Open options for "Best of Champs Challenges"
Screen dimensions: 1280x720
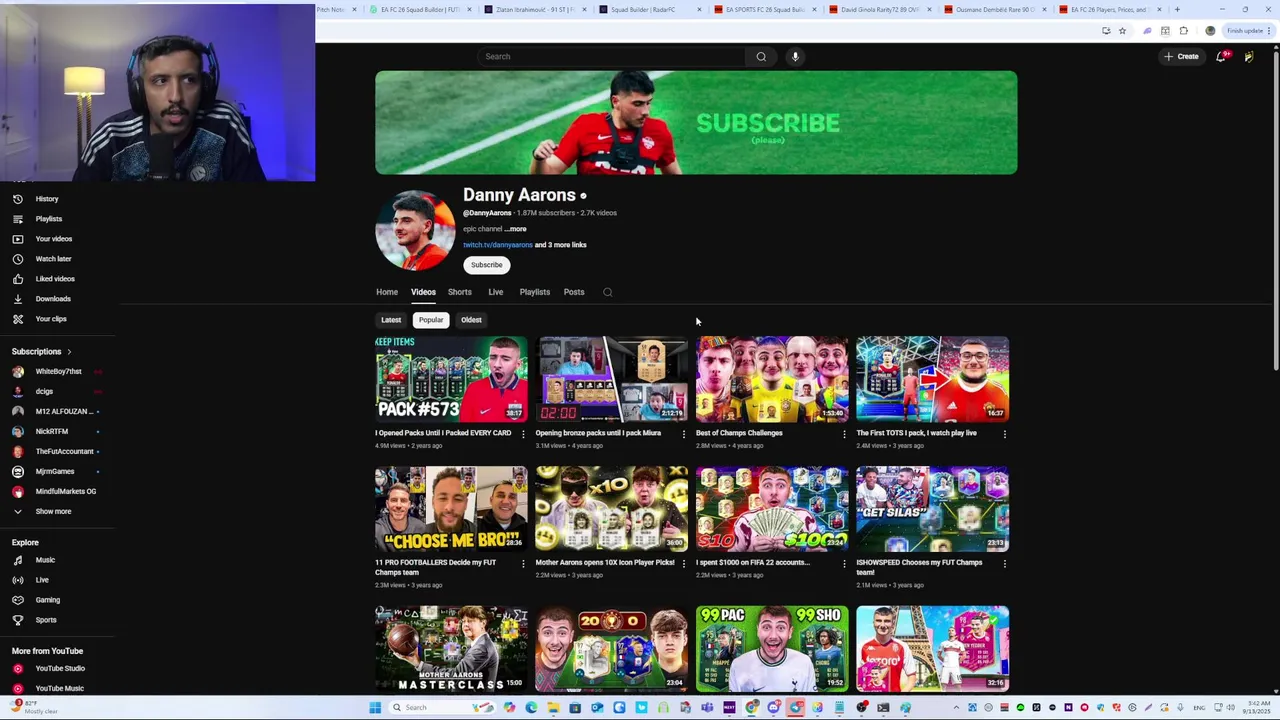[844, 434]
